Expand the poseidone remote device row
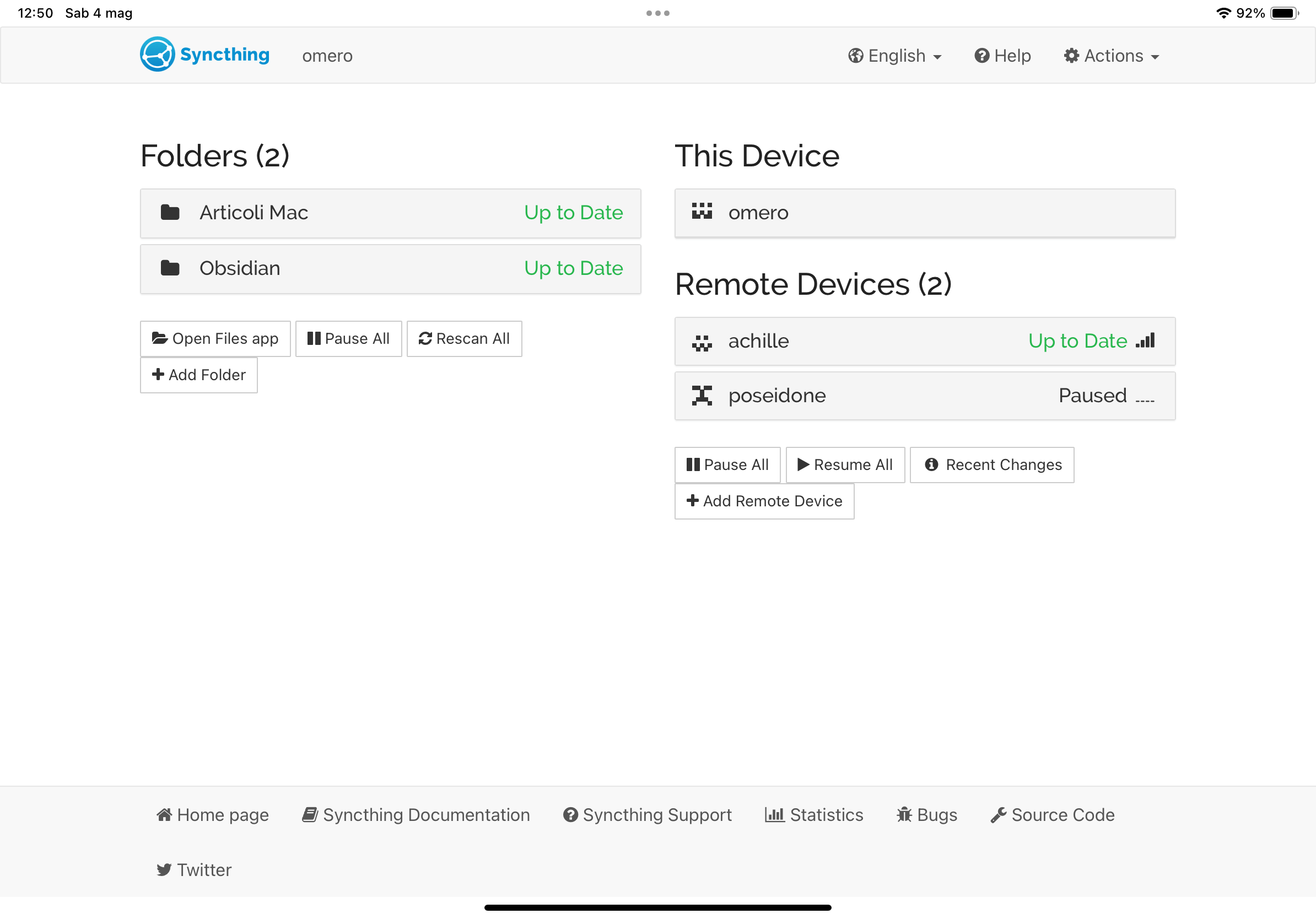This screenshot has height=919, width=1316. (924, 396)
